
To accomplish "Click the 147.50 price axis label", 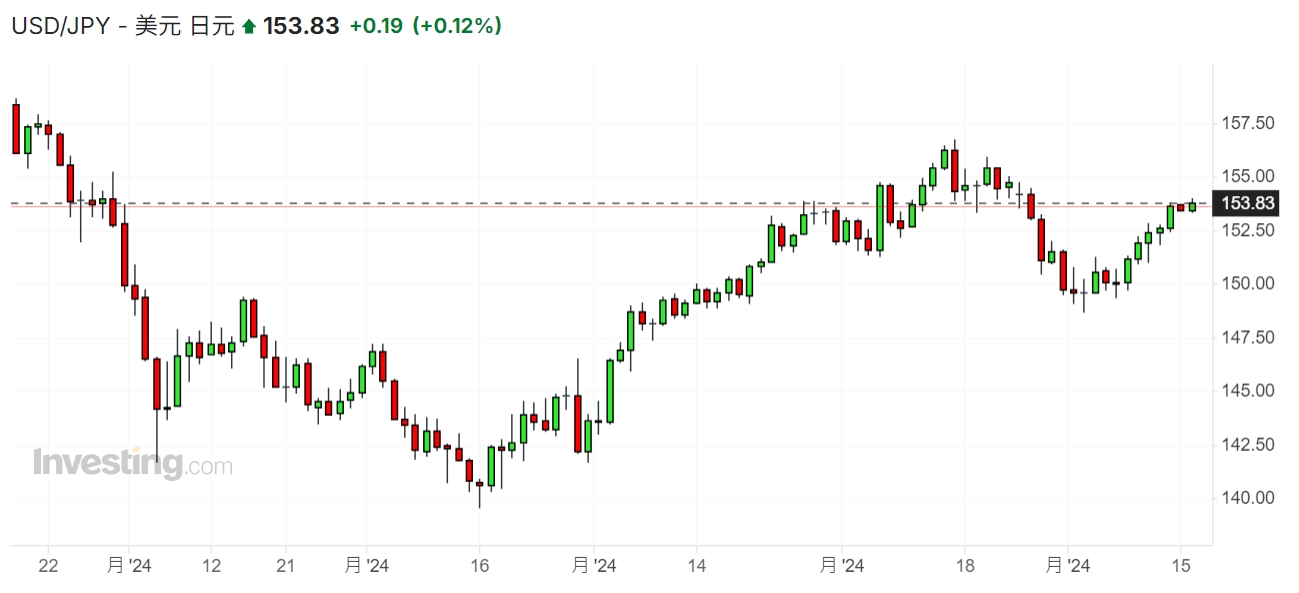I will (x=1248, y=337).
